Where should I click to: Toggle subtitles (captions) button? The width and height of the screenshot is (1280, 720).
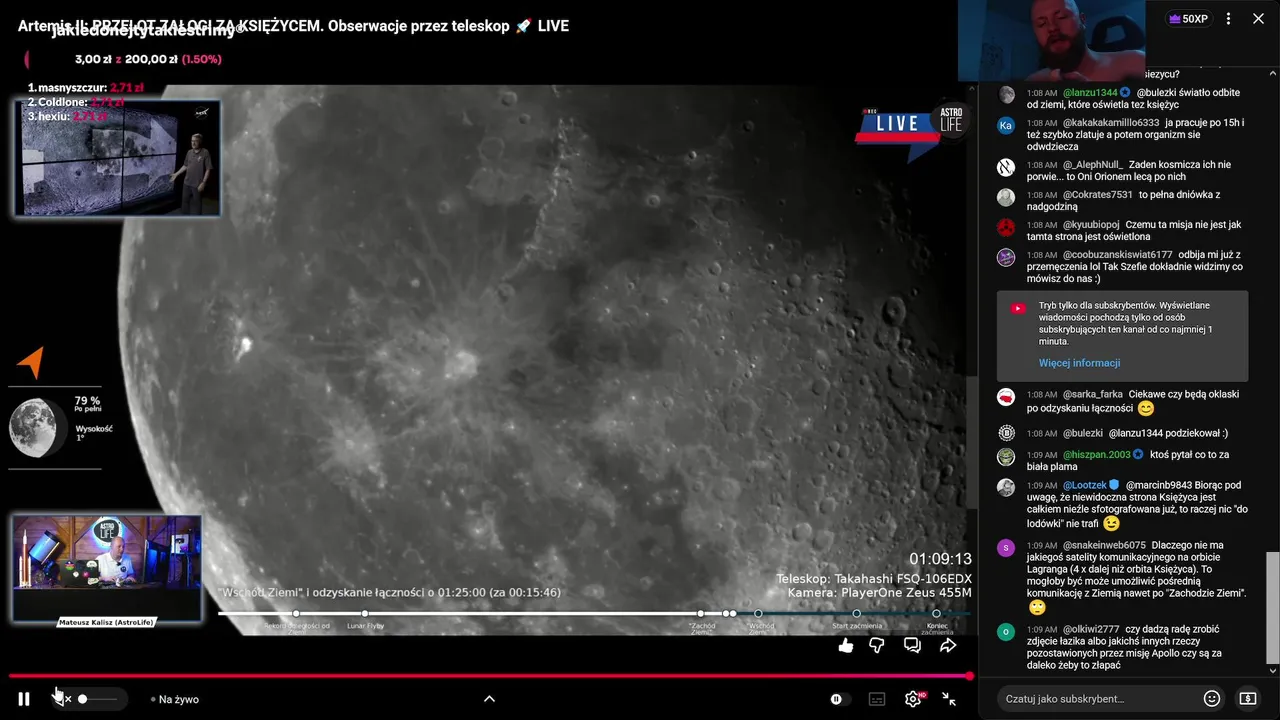pos(876,699)
